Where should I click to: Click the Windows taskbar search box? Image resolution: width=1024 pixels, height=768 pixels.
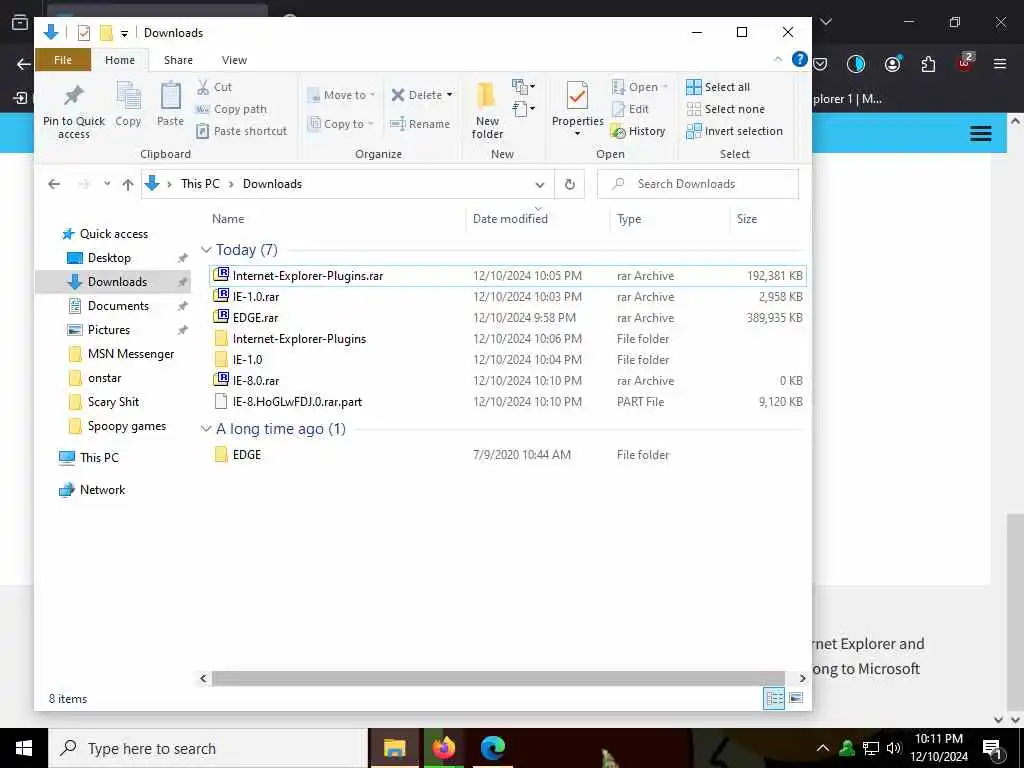tap(208, 748)
